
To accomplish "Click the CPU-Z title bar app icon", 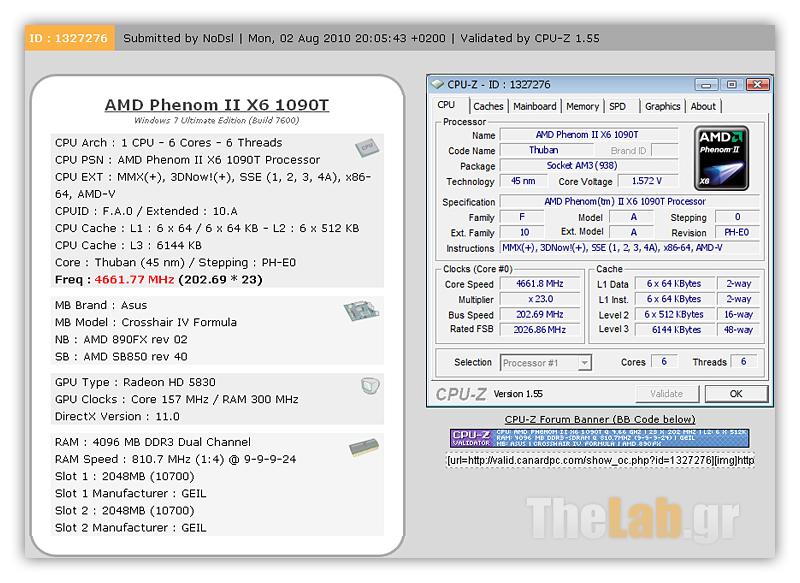I will point(437,84).
